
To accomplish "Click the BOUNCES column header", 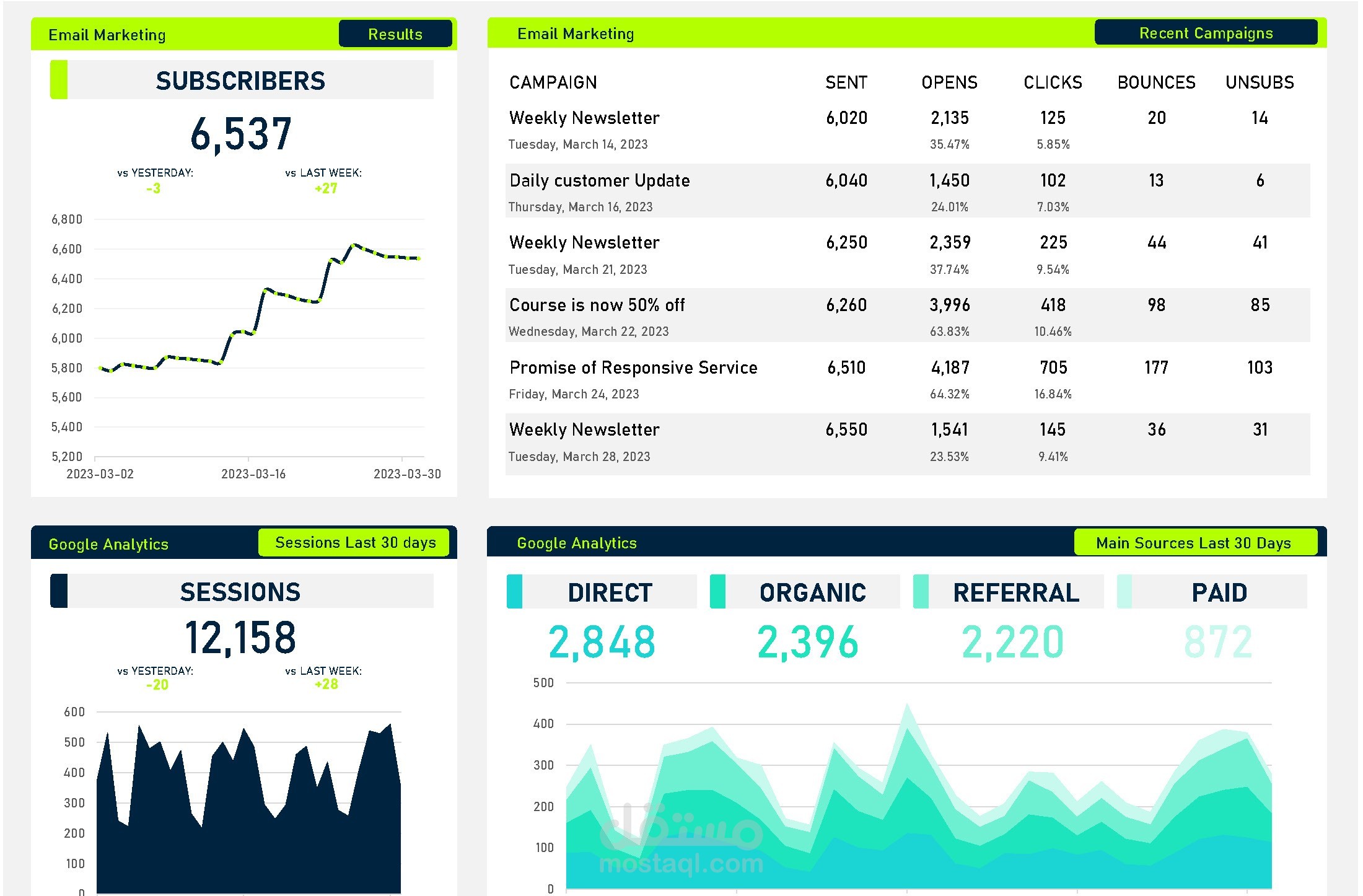I will coord(1155,82).
